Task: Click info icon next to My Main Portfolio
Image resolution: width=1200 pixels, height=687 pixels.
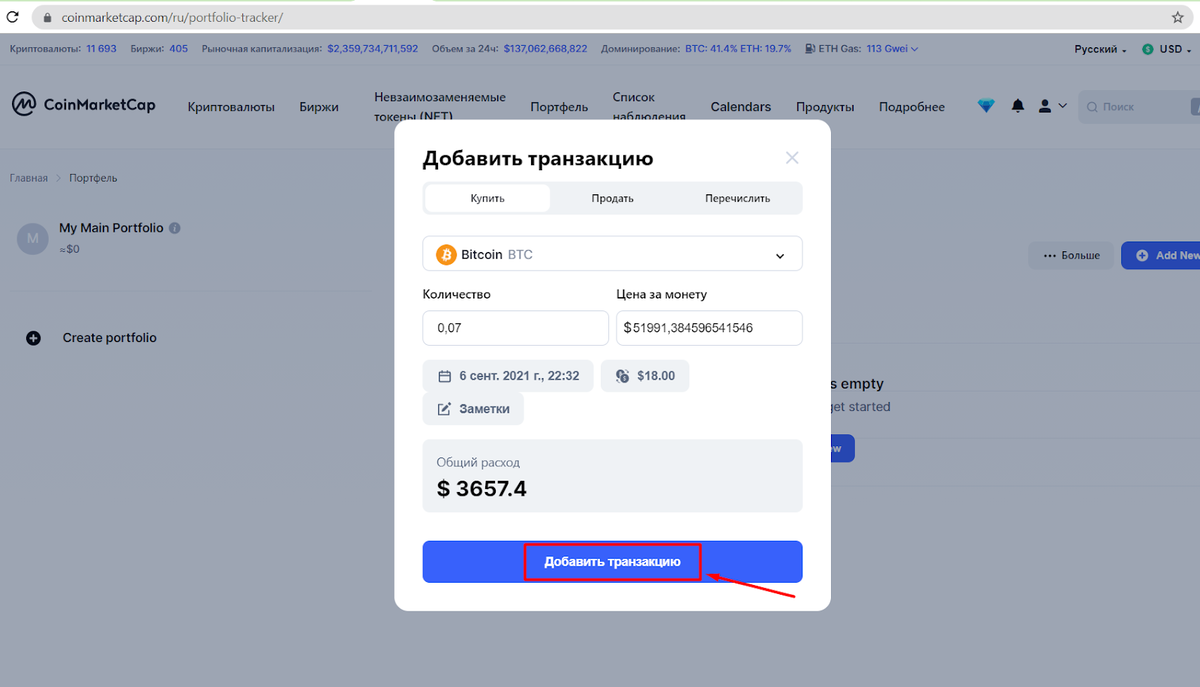Action: 175,228
